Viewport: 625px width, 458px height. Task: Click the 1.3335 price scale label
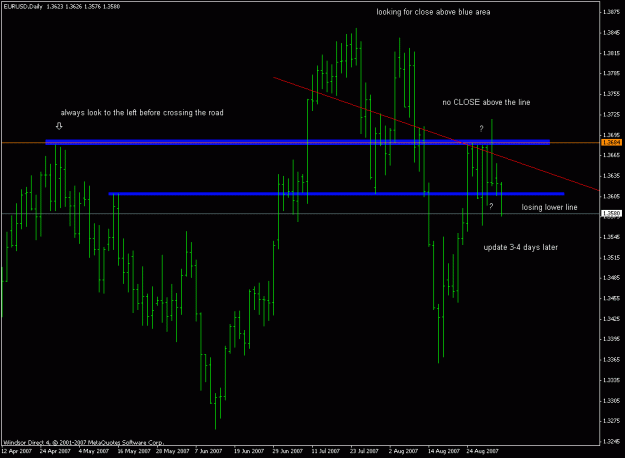click(611, 381)
